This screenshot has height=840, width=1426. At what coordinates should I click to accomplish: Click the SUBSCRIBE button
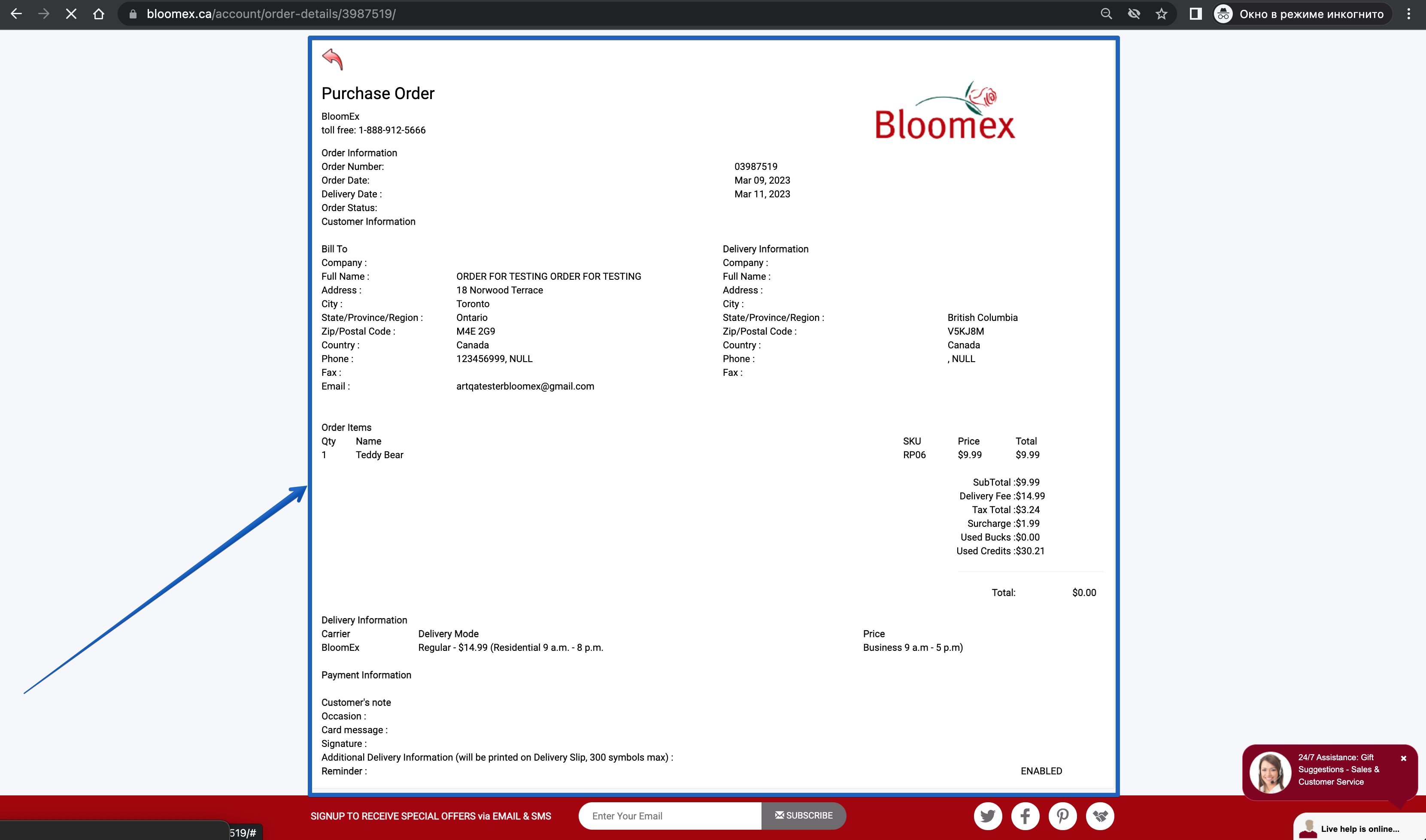point(804,816)
